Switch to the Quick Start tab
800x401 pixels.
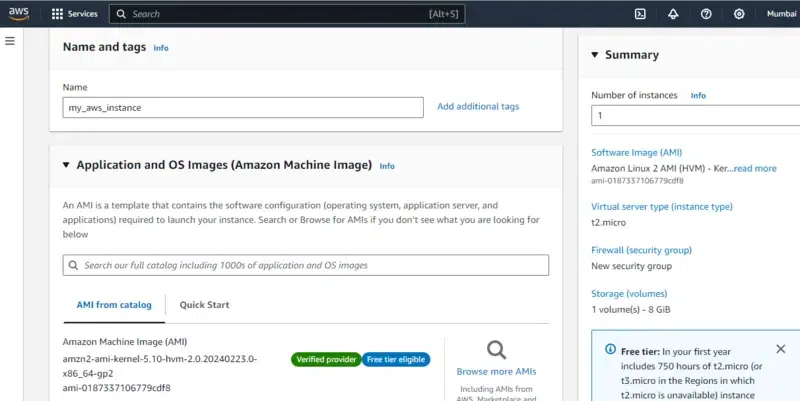point(205,305)
